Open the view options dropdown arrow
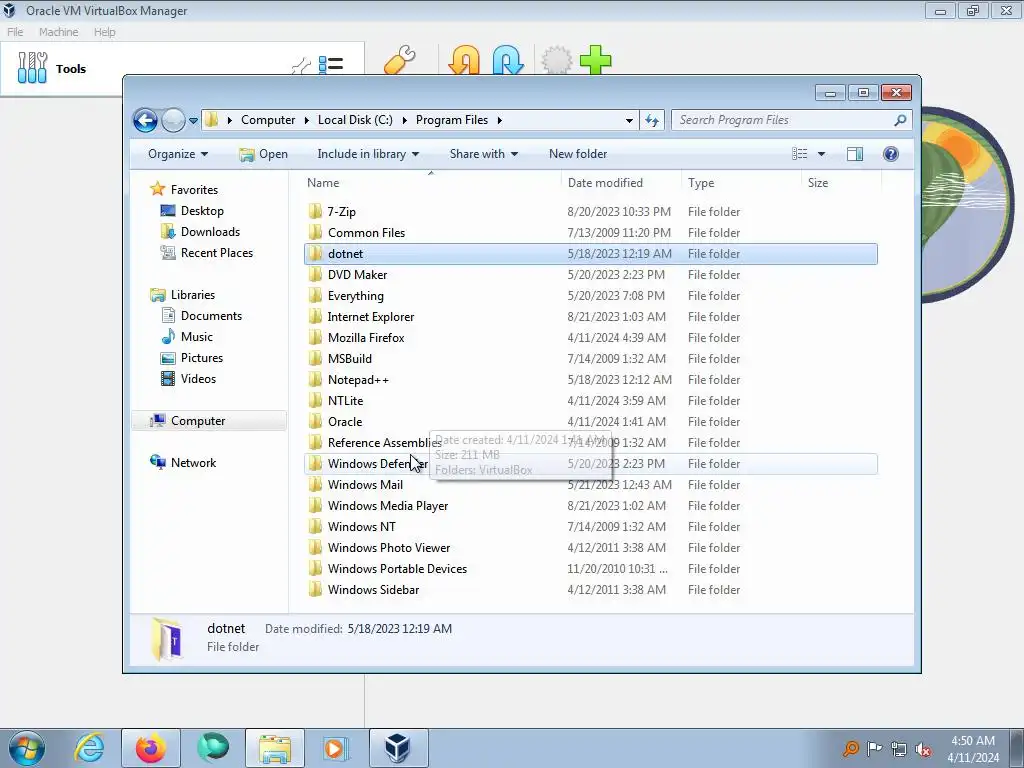The width and height of the screenshot is (1024, 768). [821, 154]
